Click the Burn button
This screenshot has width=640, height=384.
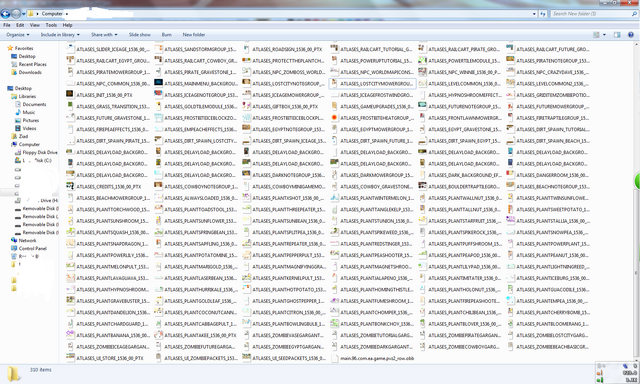click(167, 35)
